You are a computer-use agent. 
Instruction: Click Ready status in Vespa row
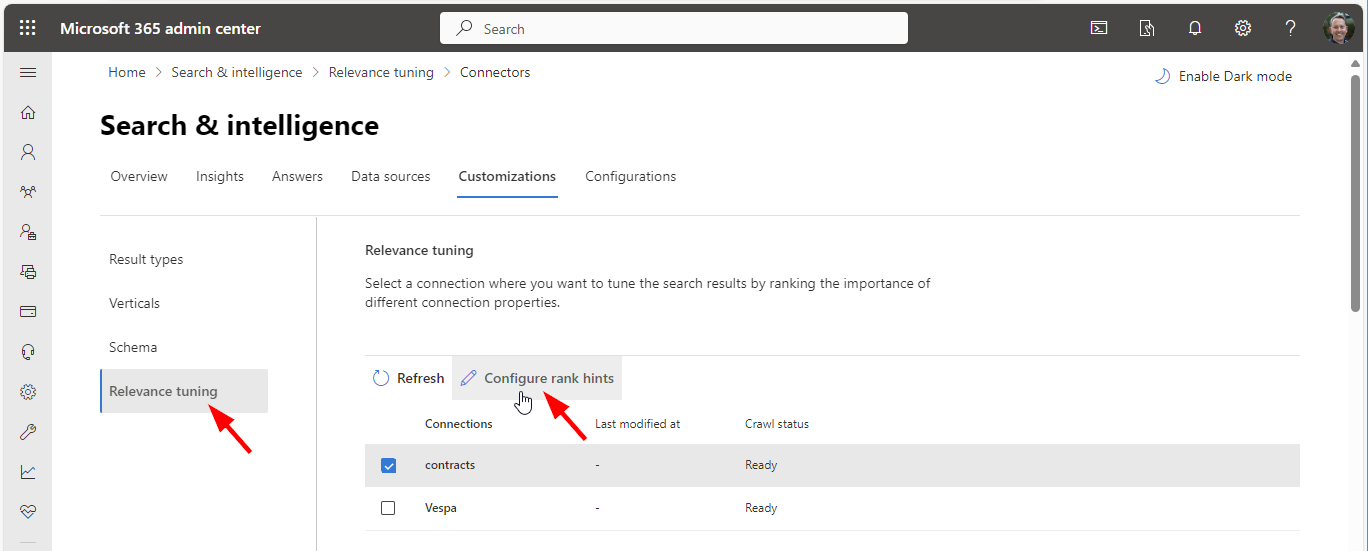[x=761, y=508]
